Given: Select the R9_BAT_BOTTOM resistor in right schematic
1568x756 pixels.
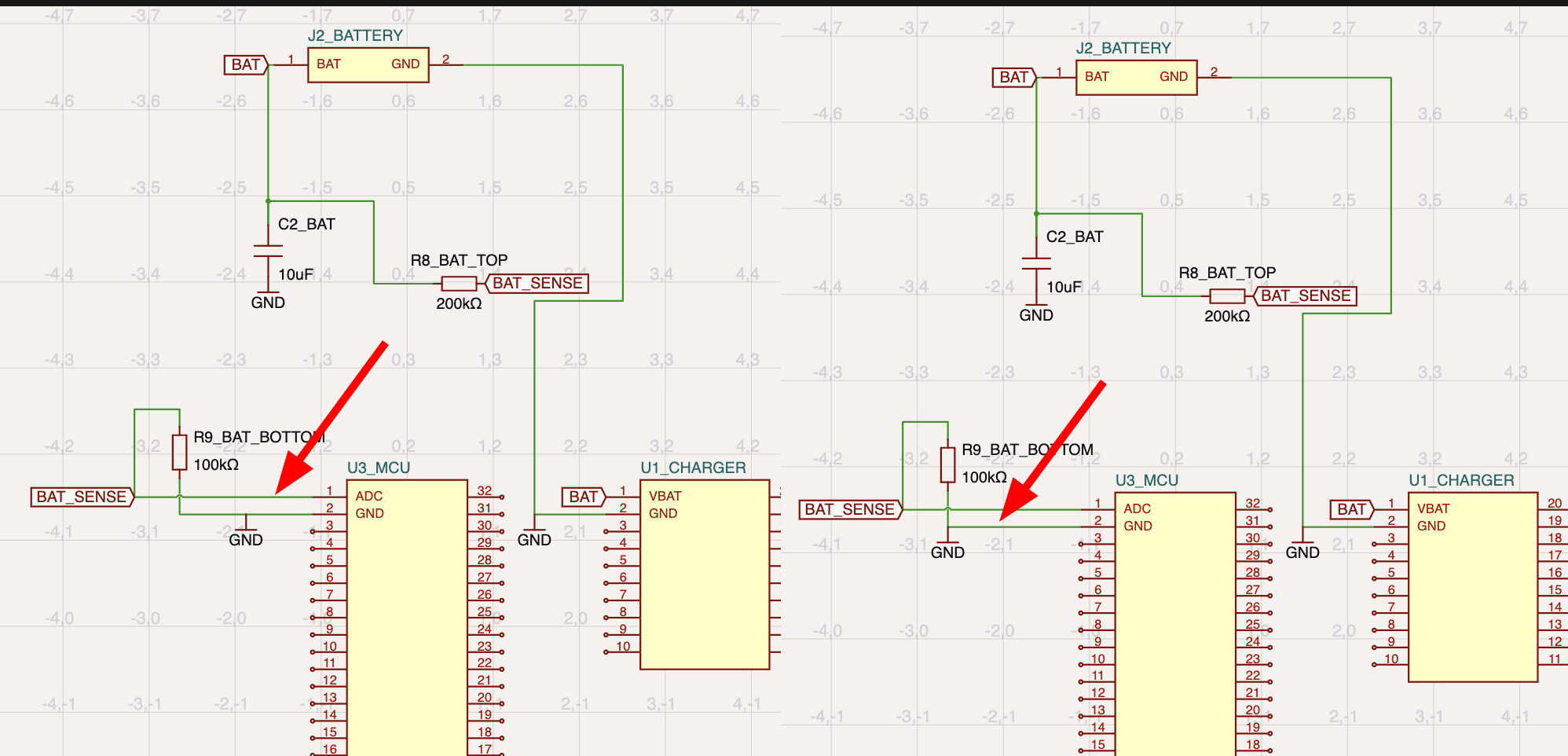Looking at the screenshot, I should point(947,464).
